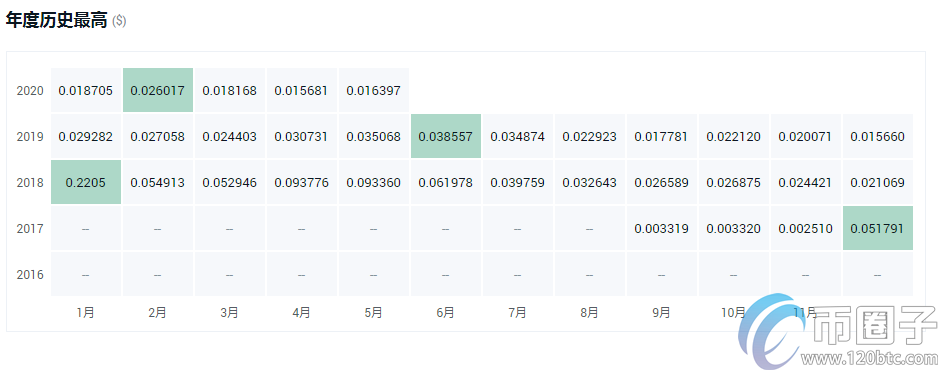Click the 5月 column label
The width and height of the screenshot is (938, 370).
pyautogui.click(x=373, y=313)
